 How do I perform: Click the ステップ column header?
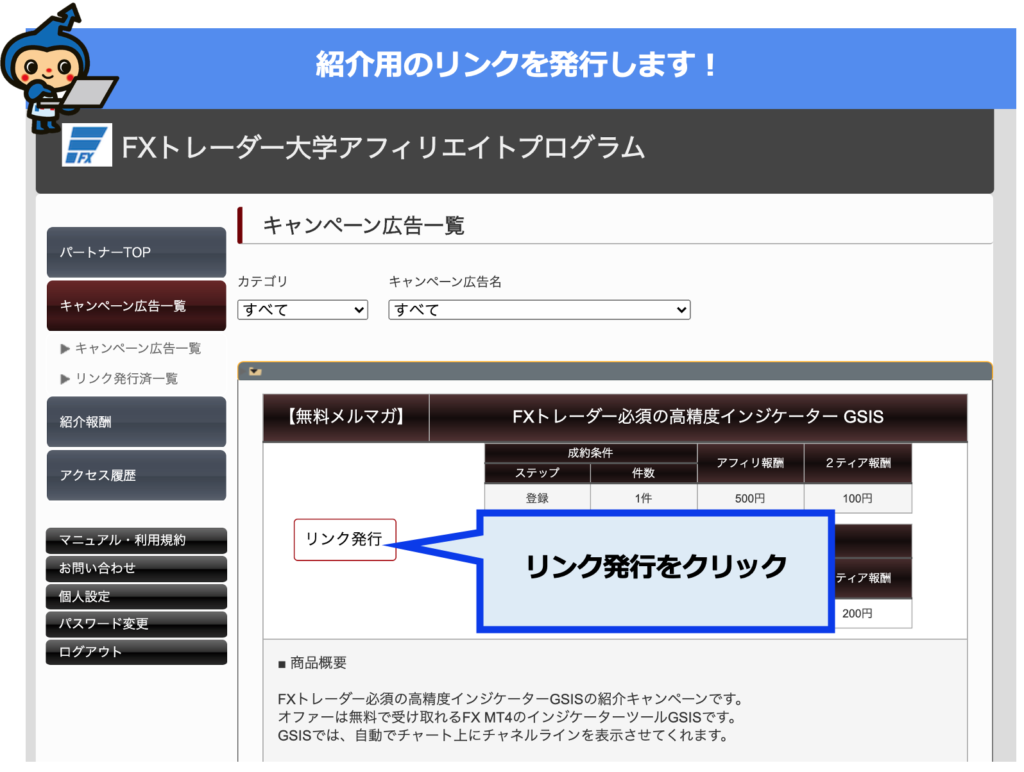537,473
